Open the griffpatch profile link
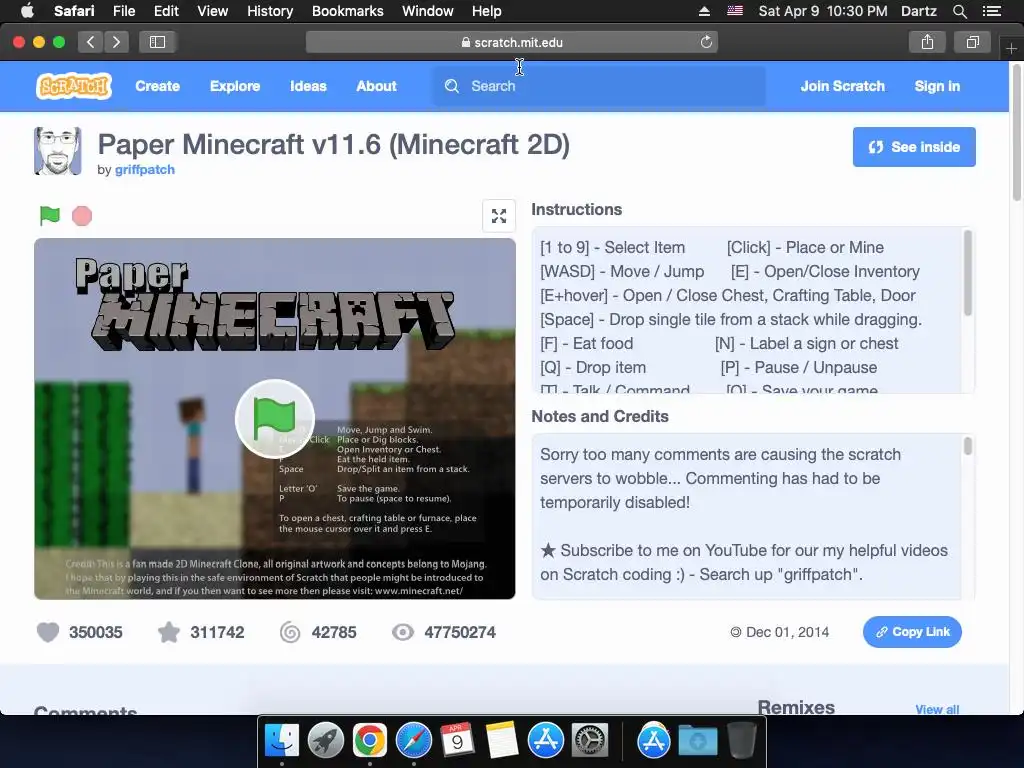Image resolution: width=1024 pixels, height=768 pixels. tap(145, 170)
